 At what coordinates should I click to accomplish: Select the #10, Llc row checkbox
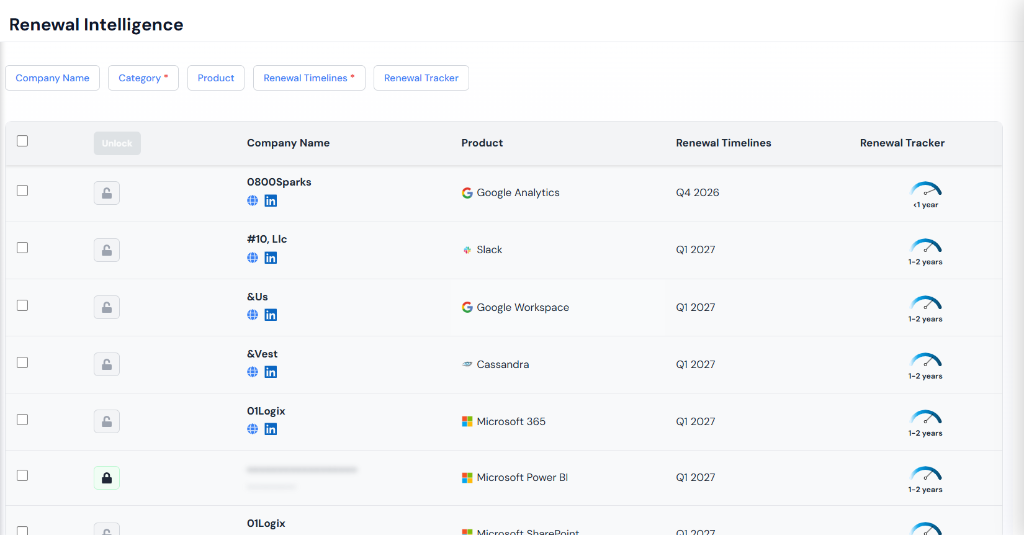[22, 248]
